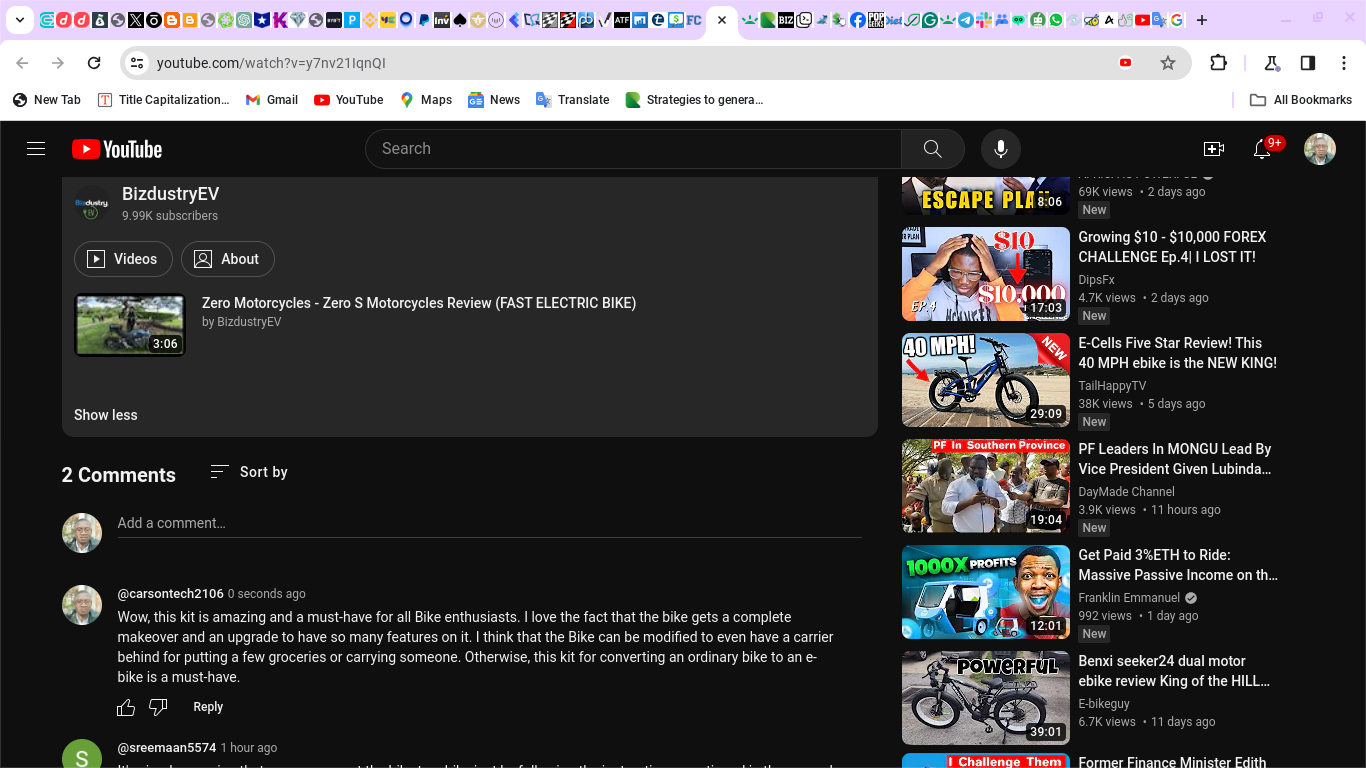This screenshot has width=1366, height=768.
Task: Open the News bookmark
Action: coord(495,100)
